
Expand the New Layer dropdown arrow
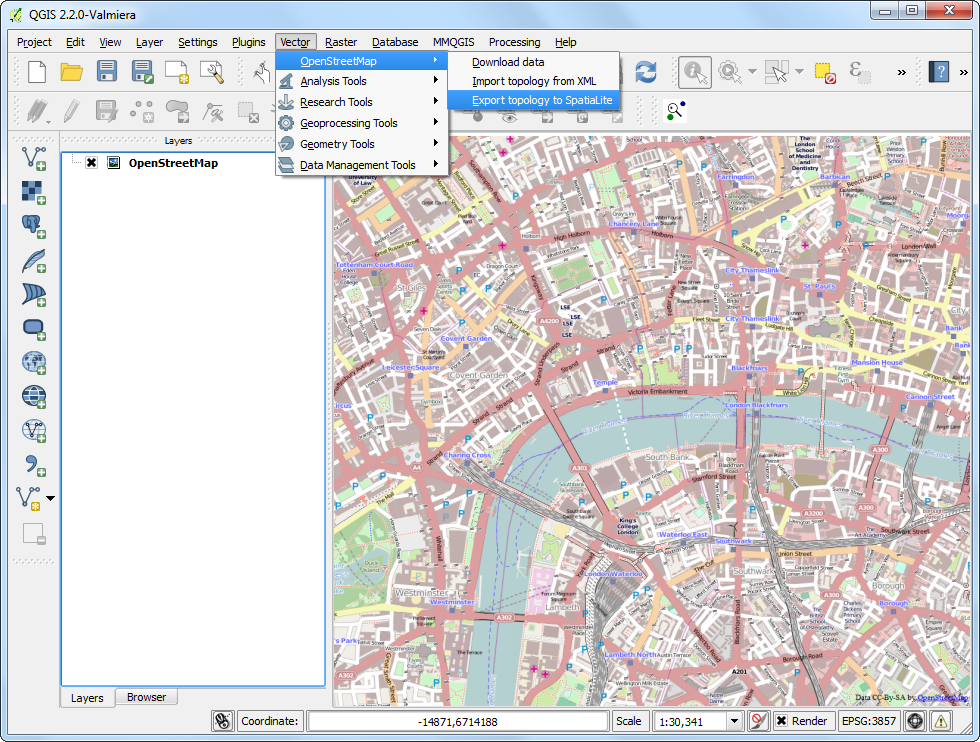click(51, 498)
